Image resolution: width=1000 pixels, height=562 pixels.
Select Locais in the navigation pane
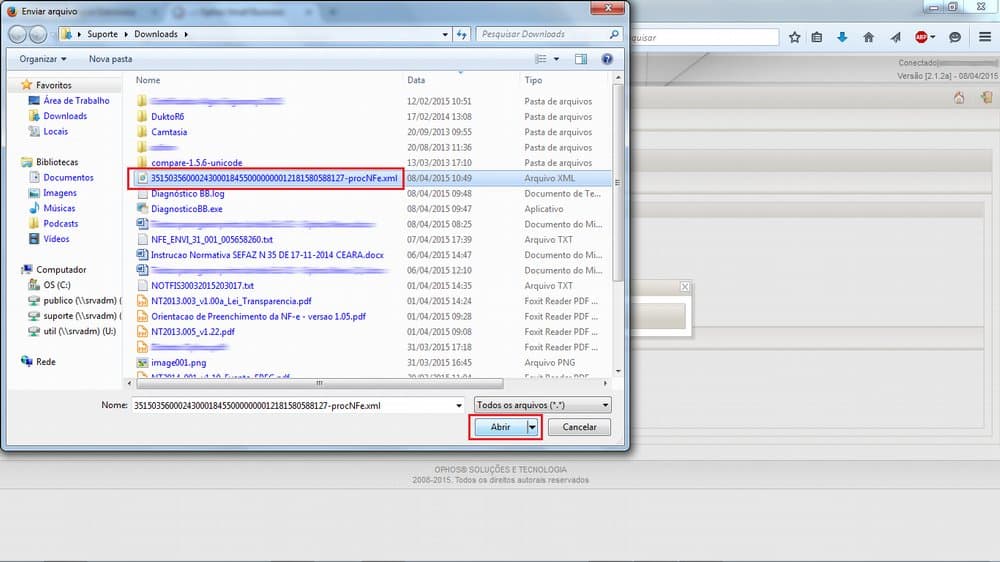coord(55,131)
